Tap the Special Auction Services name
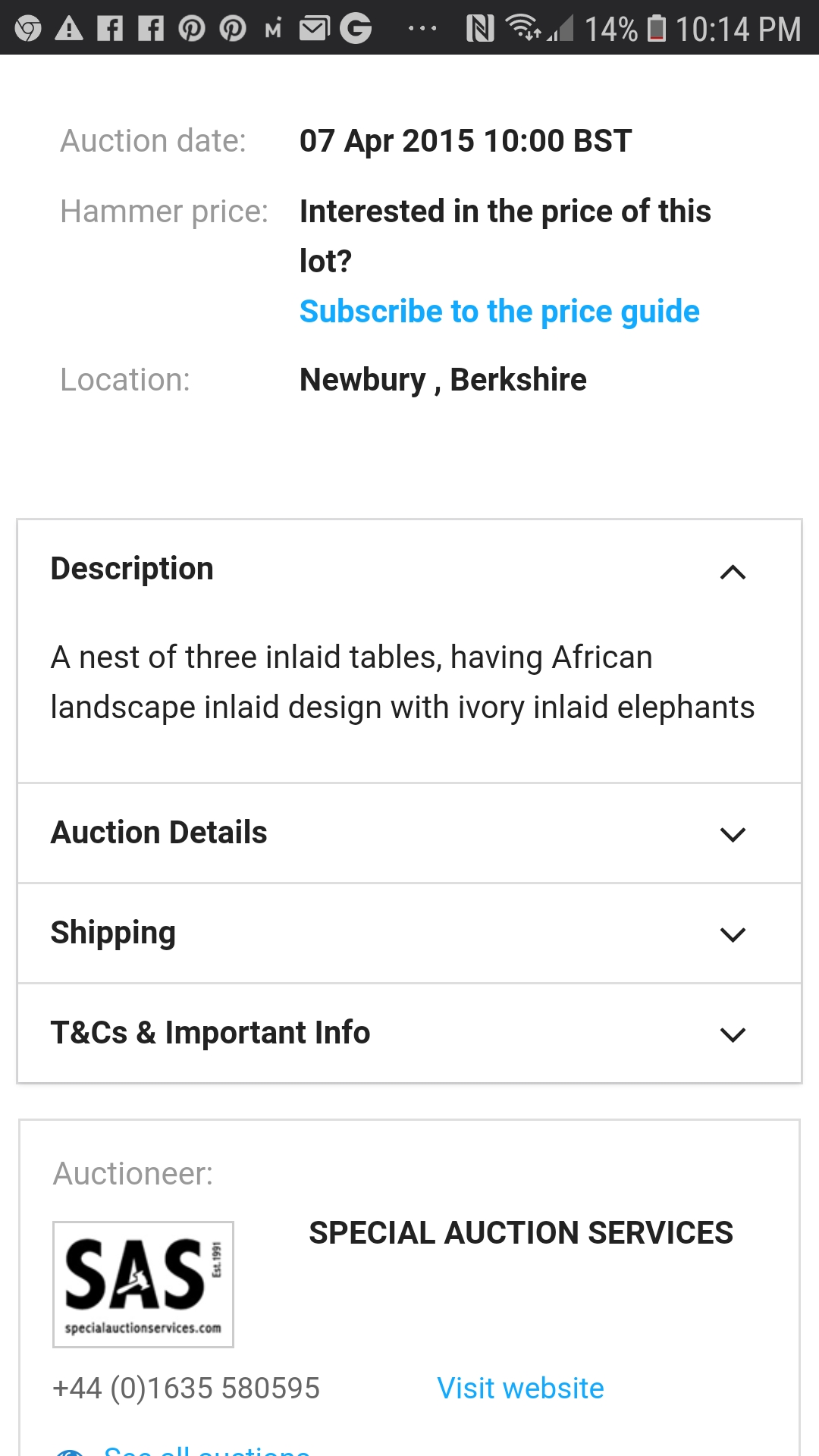Viewport: 819px width, 1456px height. point(521,1233)
